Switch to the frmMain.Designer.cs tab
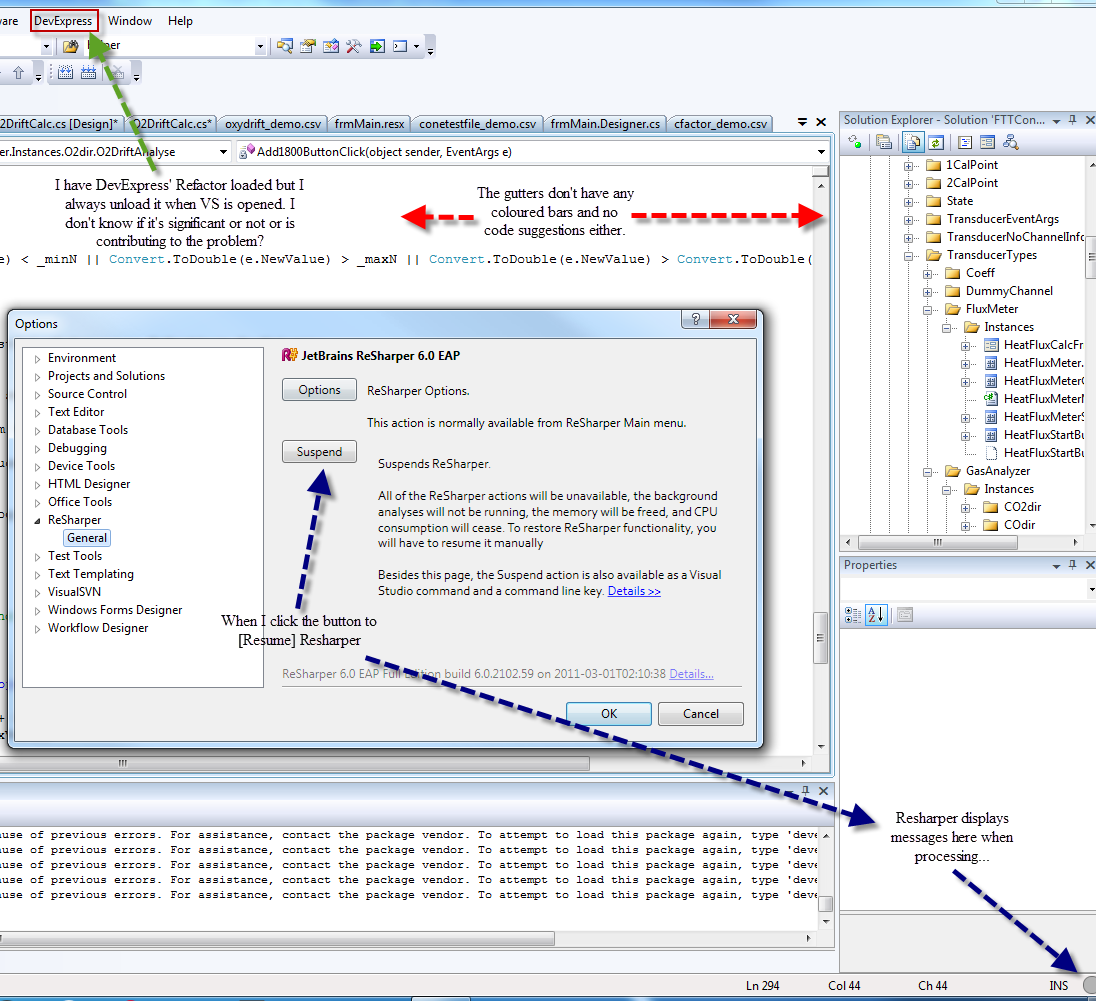 coord(605,124)
